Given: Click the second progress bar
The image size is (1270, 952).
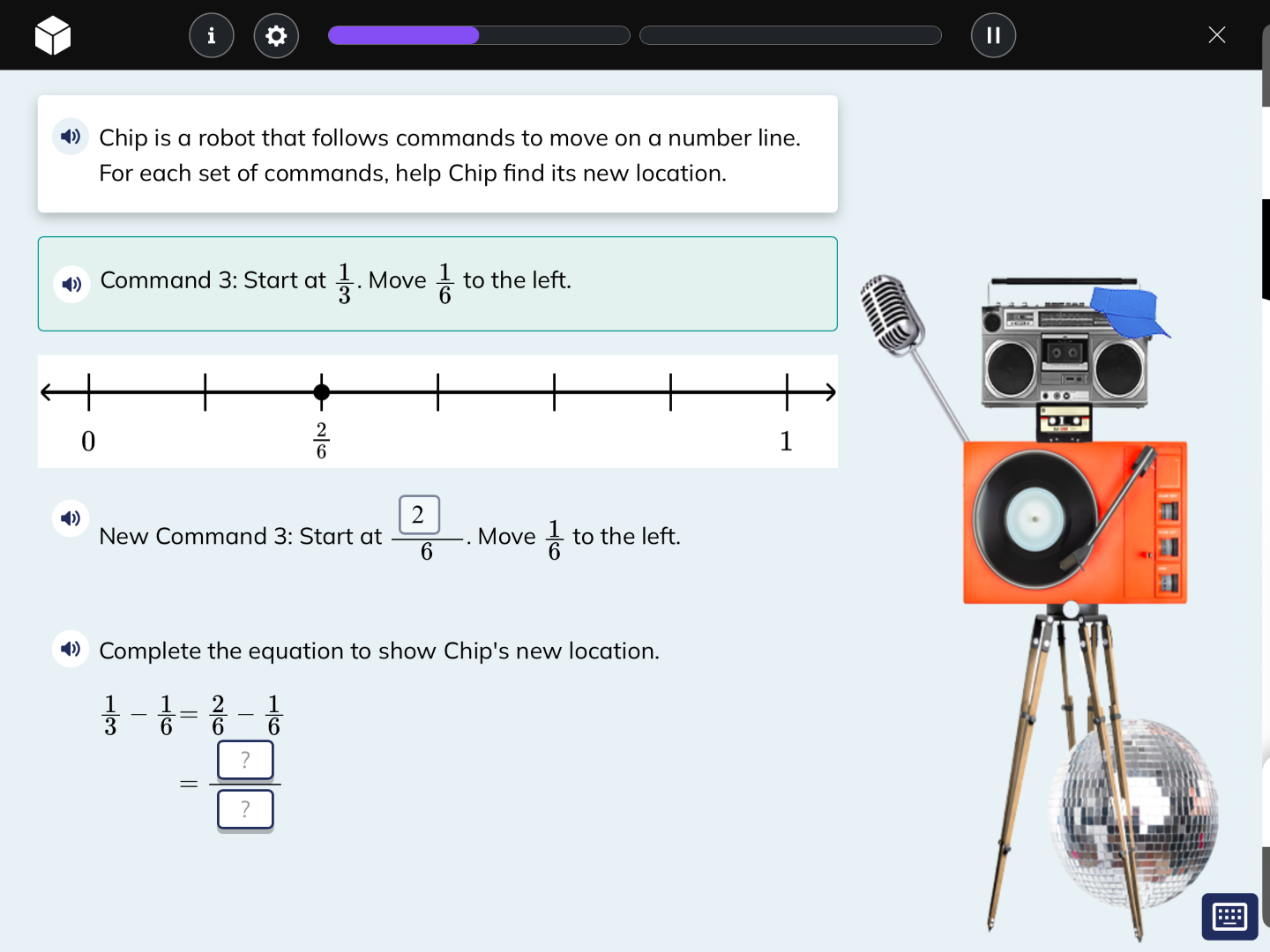Looking at the screenshot, I should [x=791, y=35].
